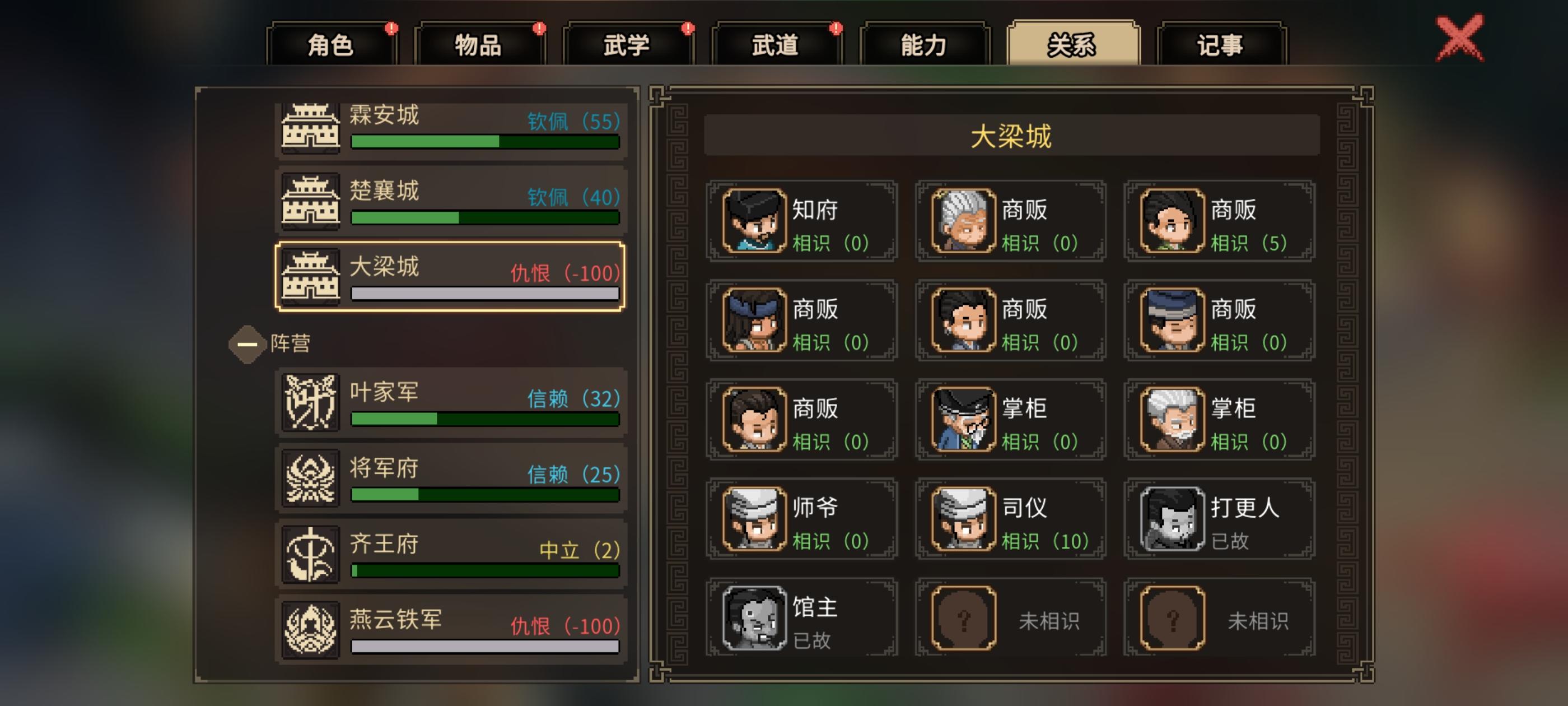
Task: Switch to the 角色 tab
Action: point(332,44)
